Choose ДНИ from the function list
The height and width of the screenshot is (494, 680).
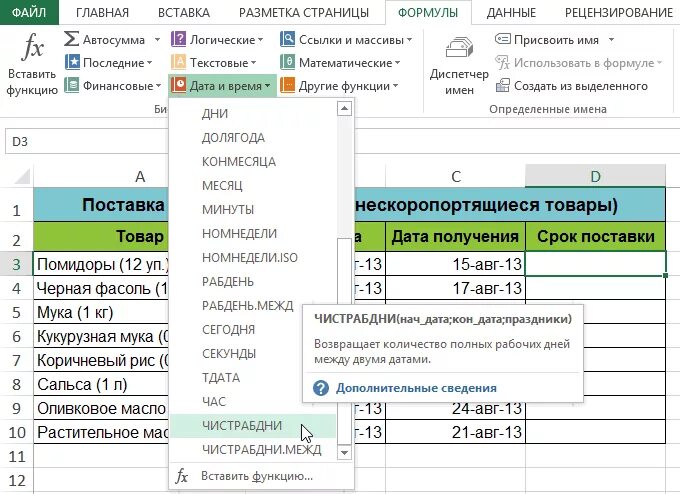253,114
